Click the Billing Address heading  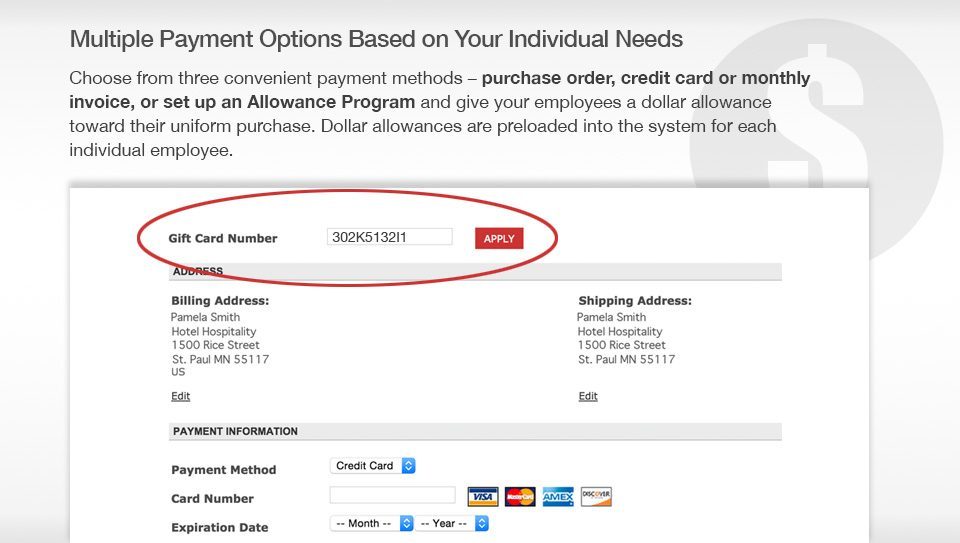pos(220,301)
